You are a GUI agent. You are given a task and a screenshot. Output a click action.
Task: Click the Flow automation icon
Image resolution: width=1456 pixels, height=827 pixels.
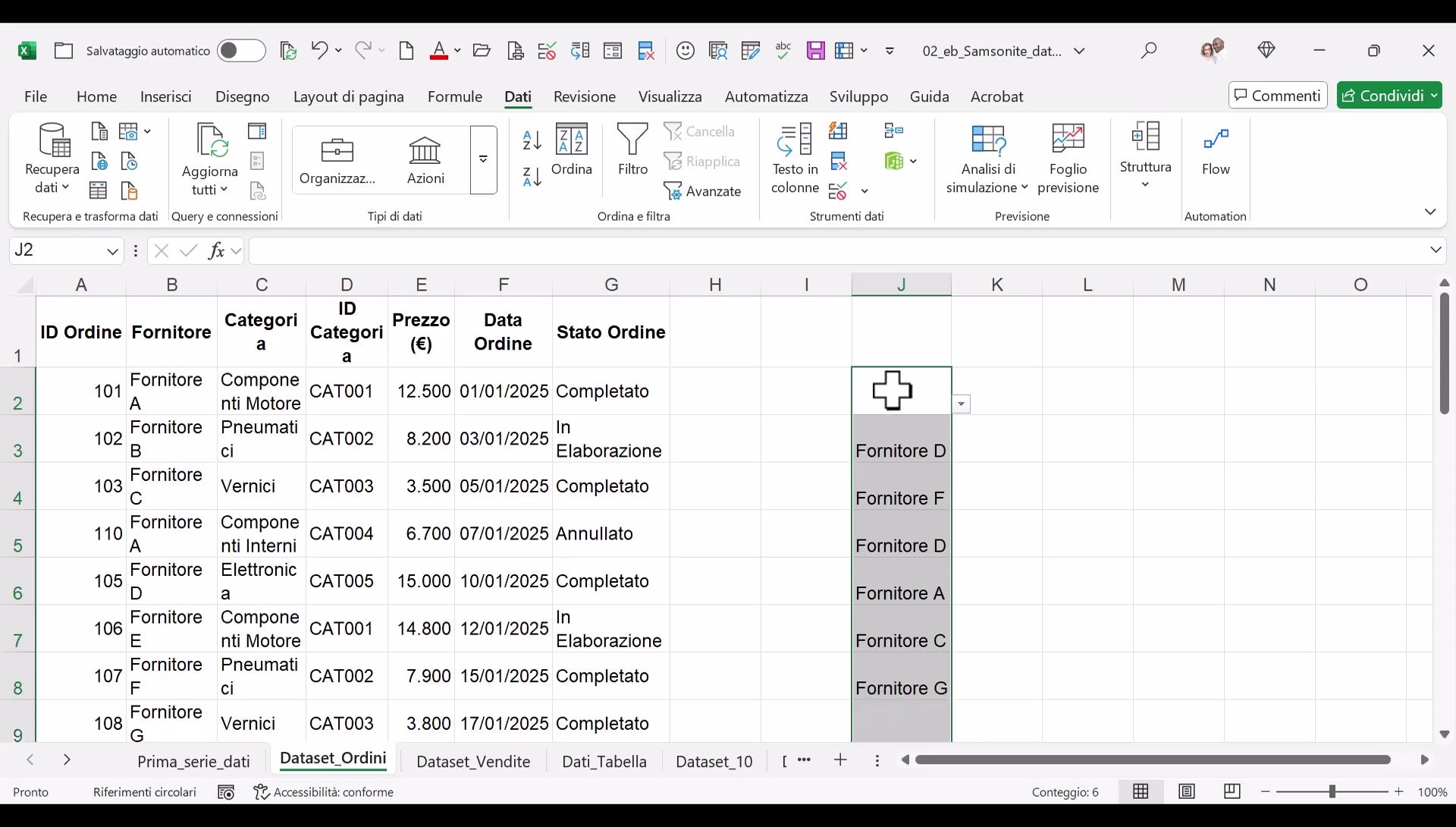pos(1216,151)
